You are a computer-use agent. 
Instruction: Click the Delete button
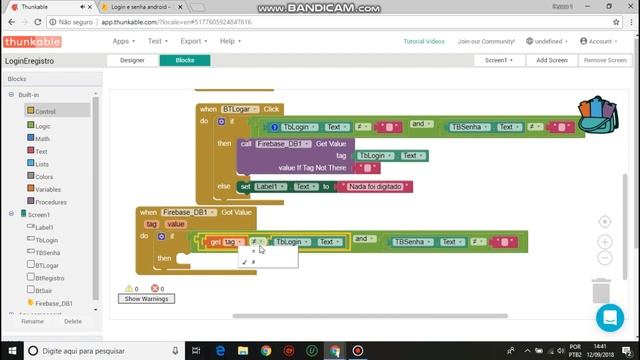click(x=73, y=321)
